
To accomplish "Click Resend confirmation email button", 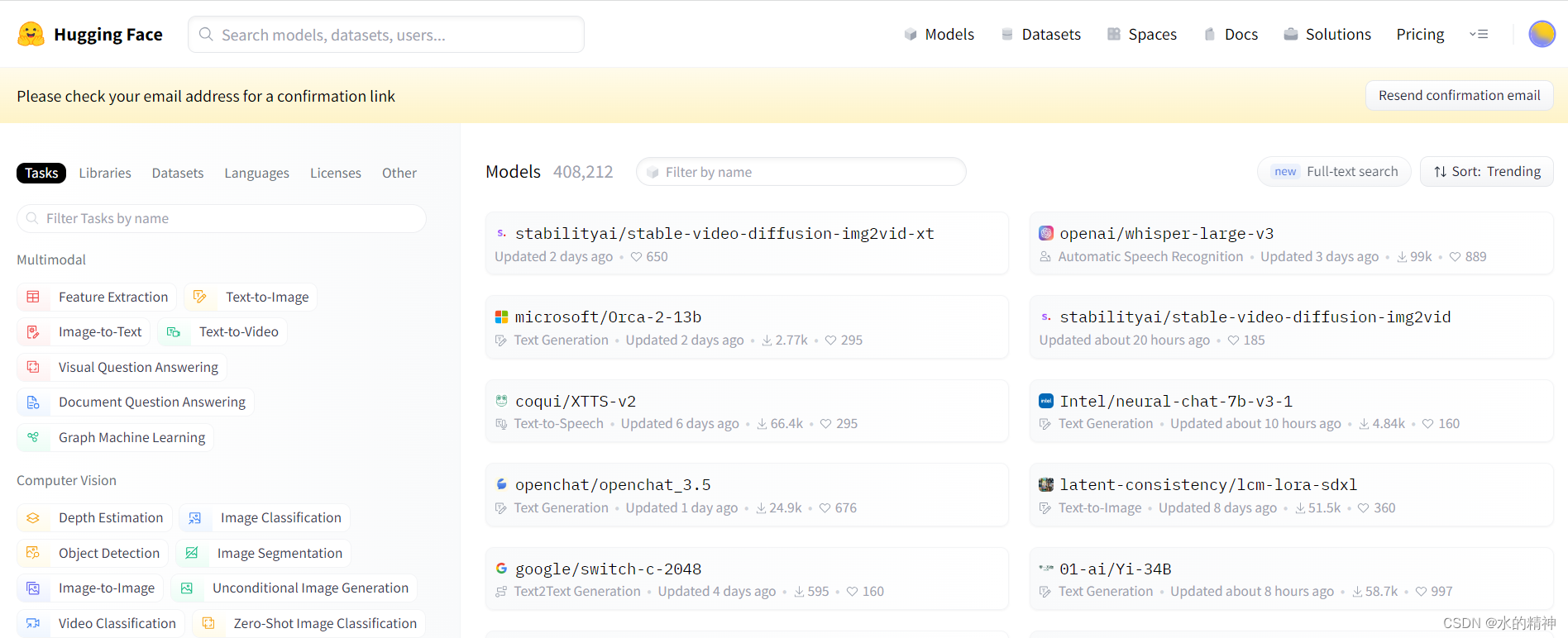I will 1459,95.
